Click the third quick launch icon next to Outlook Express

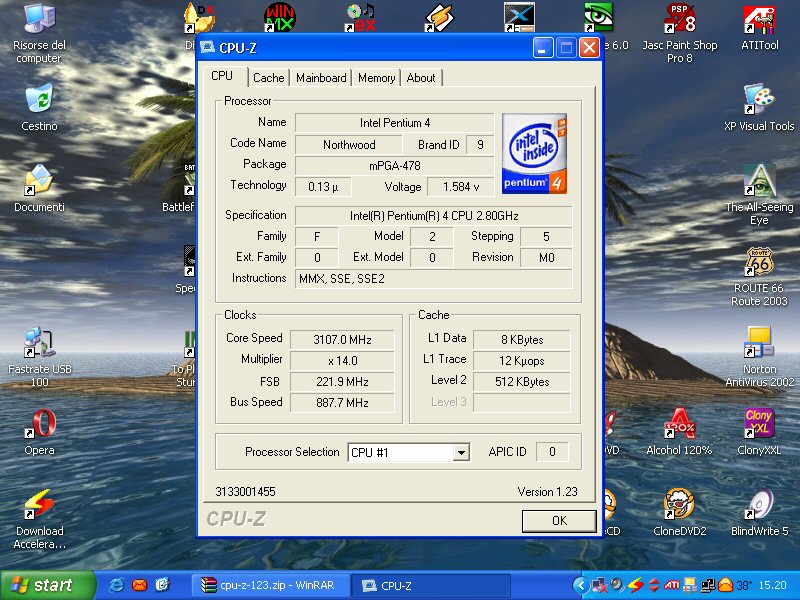162,585
